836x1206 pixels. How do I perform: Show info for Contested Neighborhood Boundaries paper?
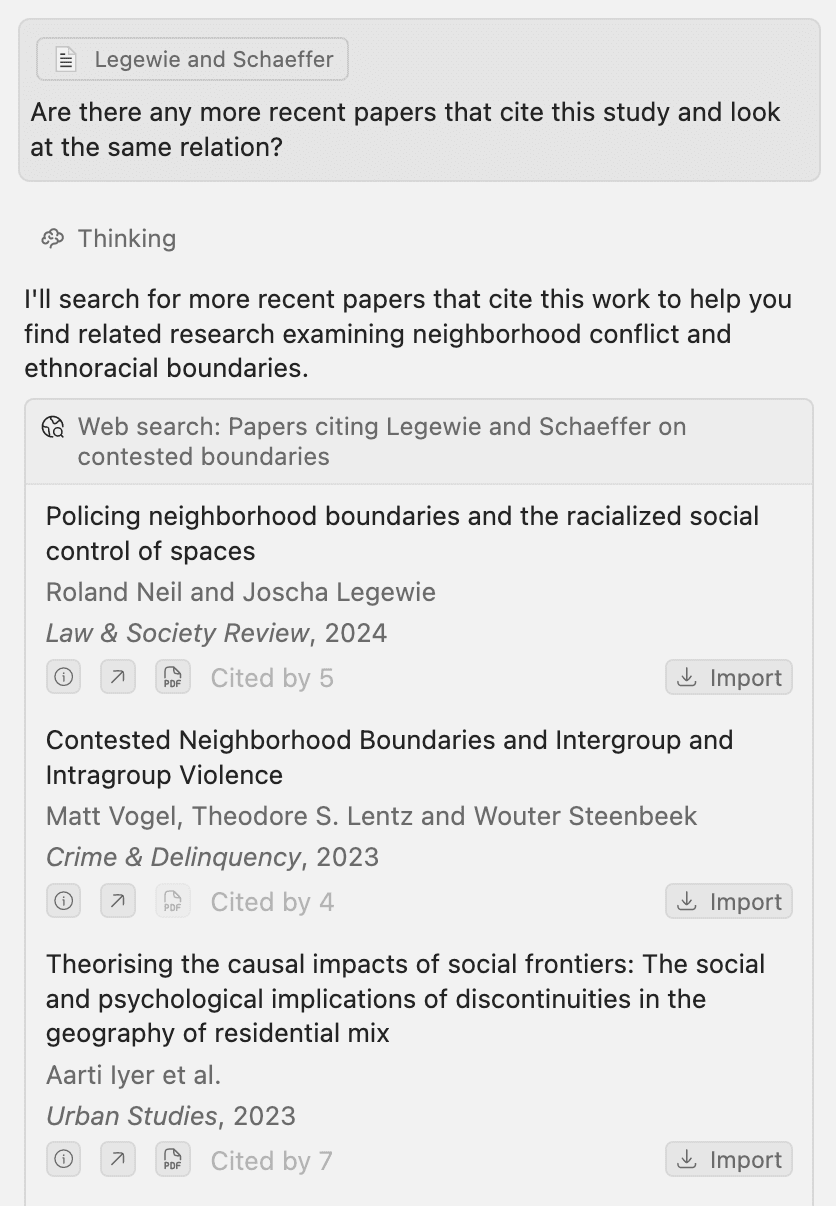pos(64,901)
